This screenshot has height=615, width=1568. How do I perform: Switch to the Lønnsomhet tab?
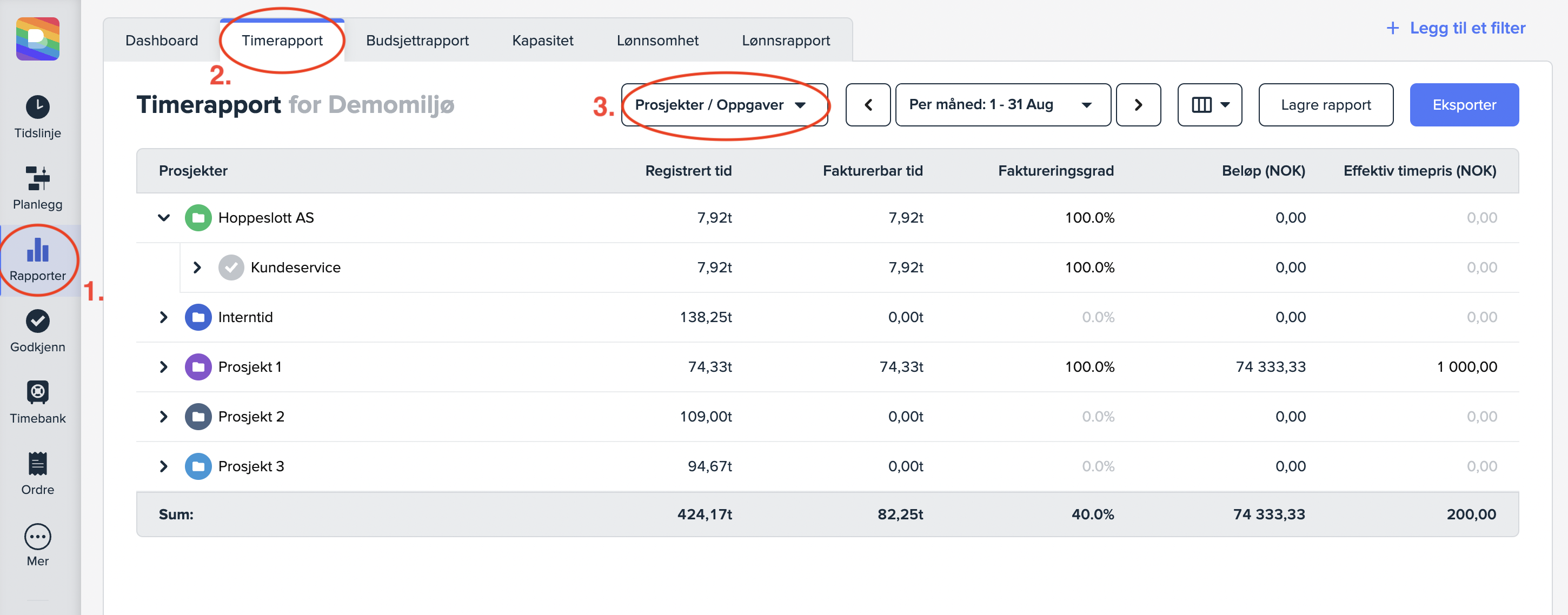657,41
